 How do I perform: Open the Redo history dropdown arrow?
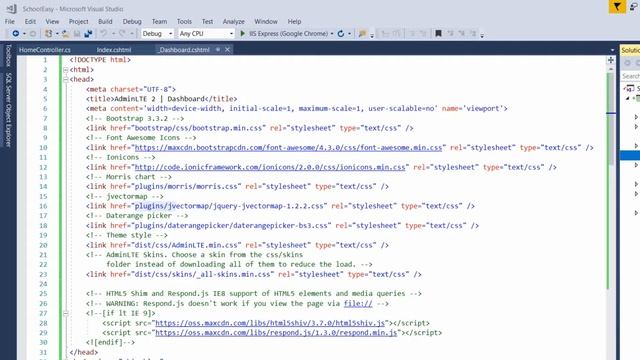[x=131, y=34]
